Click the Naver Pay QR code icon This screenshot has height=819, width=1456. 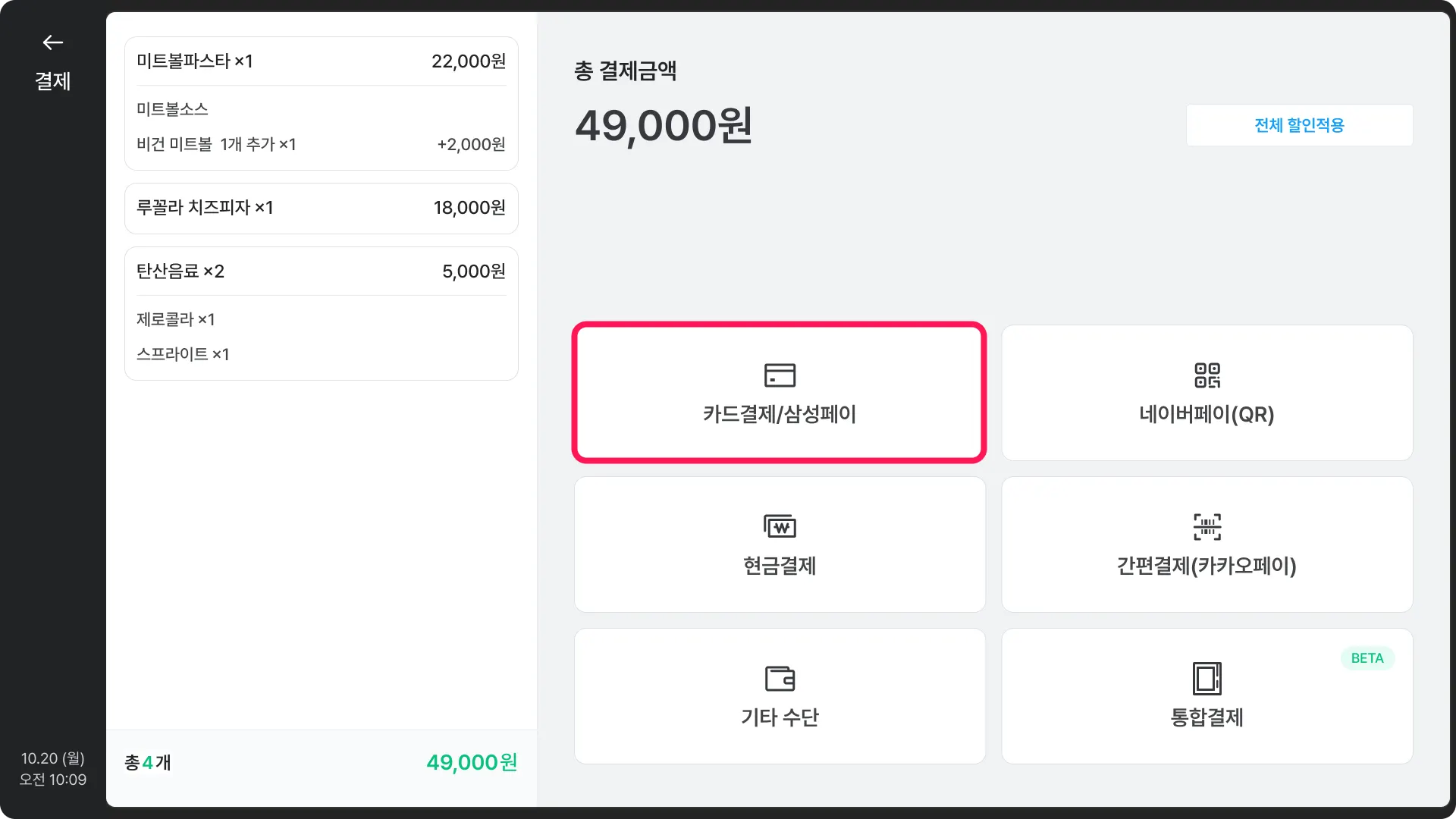[x=1207, y=375]
